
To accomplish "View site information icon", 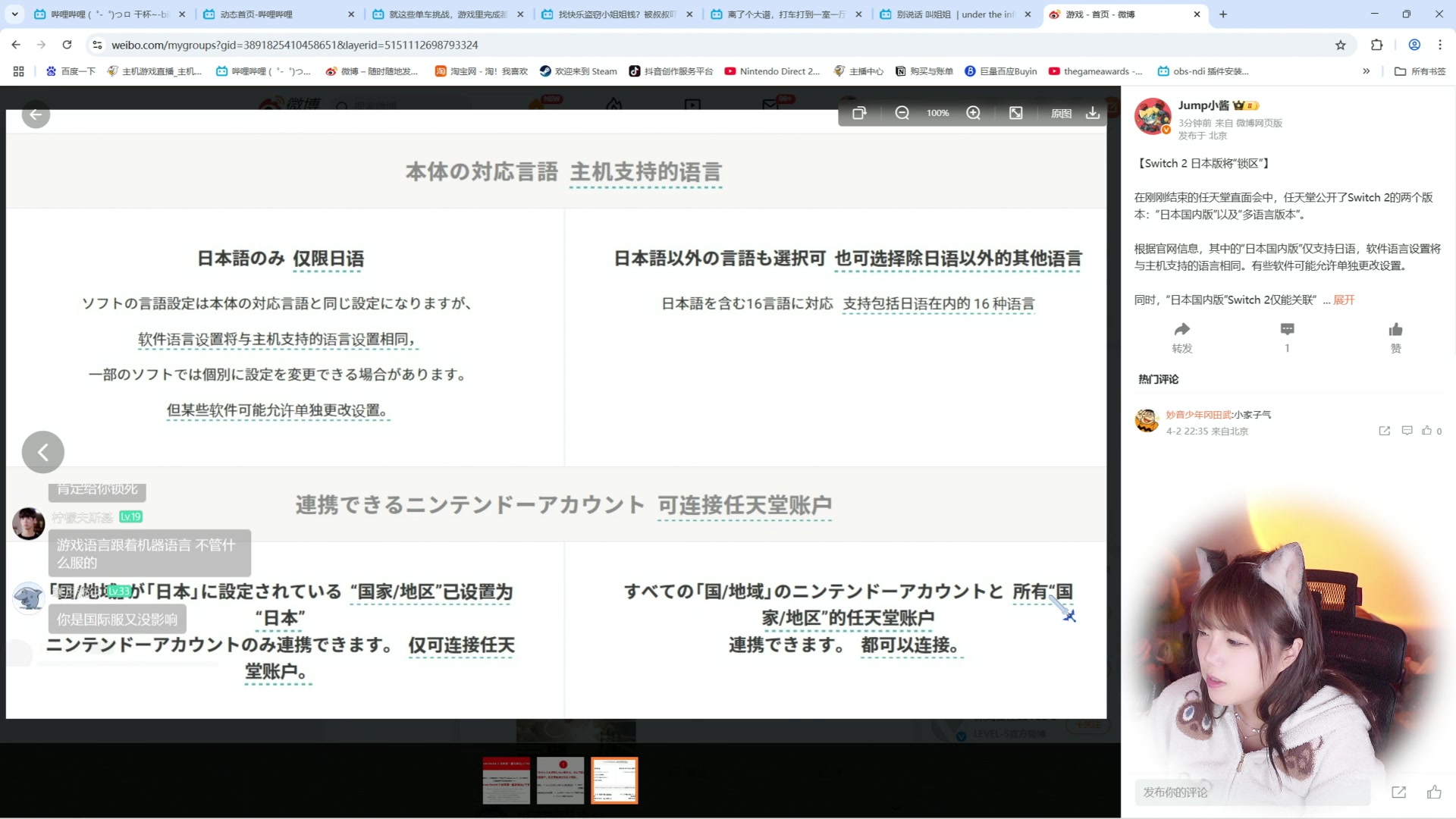I will tap(97, 45).
